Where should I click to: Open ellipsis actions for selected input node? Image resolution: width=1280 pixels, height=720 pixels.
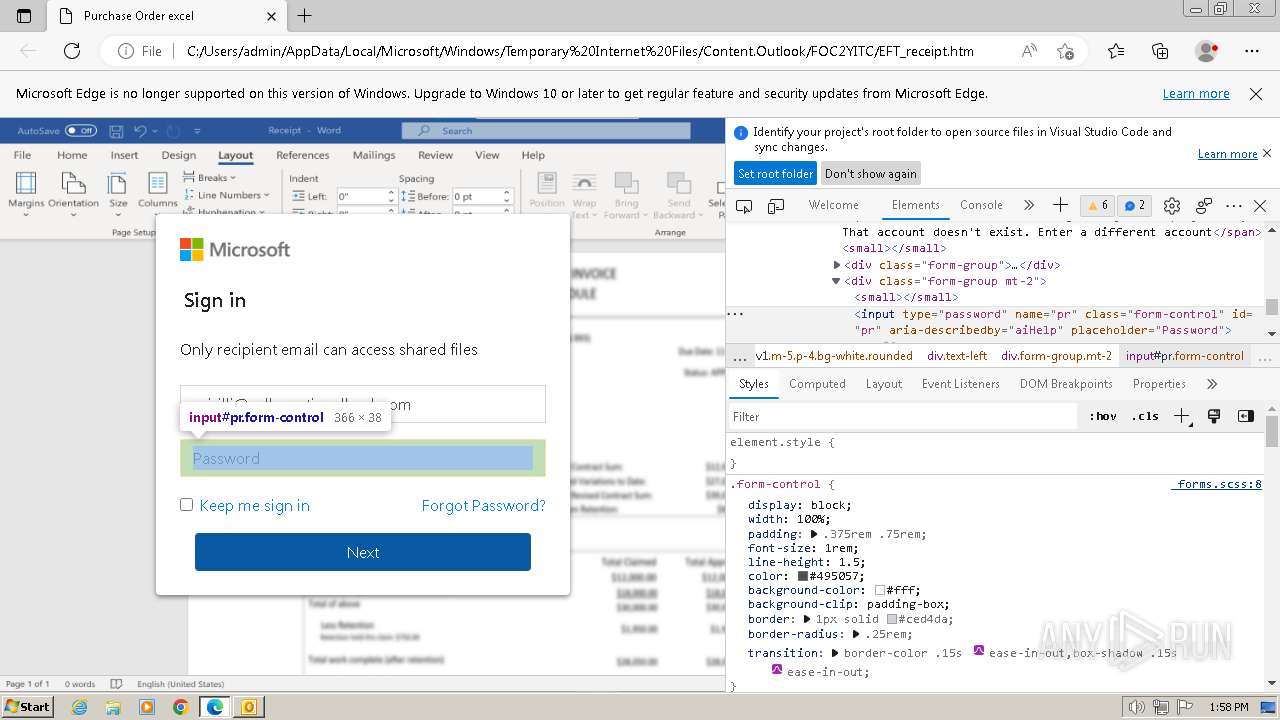pyautogui.click(x=735, y=313)
